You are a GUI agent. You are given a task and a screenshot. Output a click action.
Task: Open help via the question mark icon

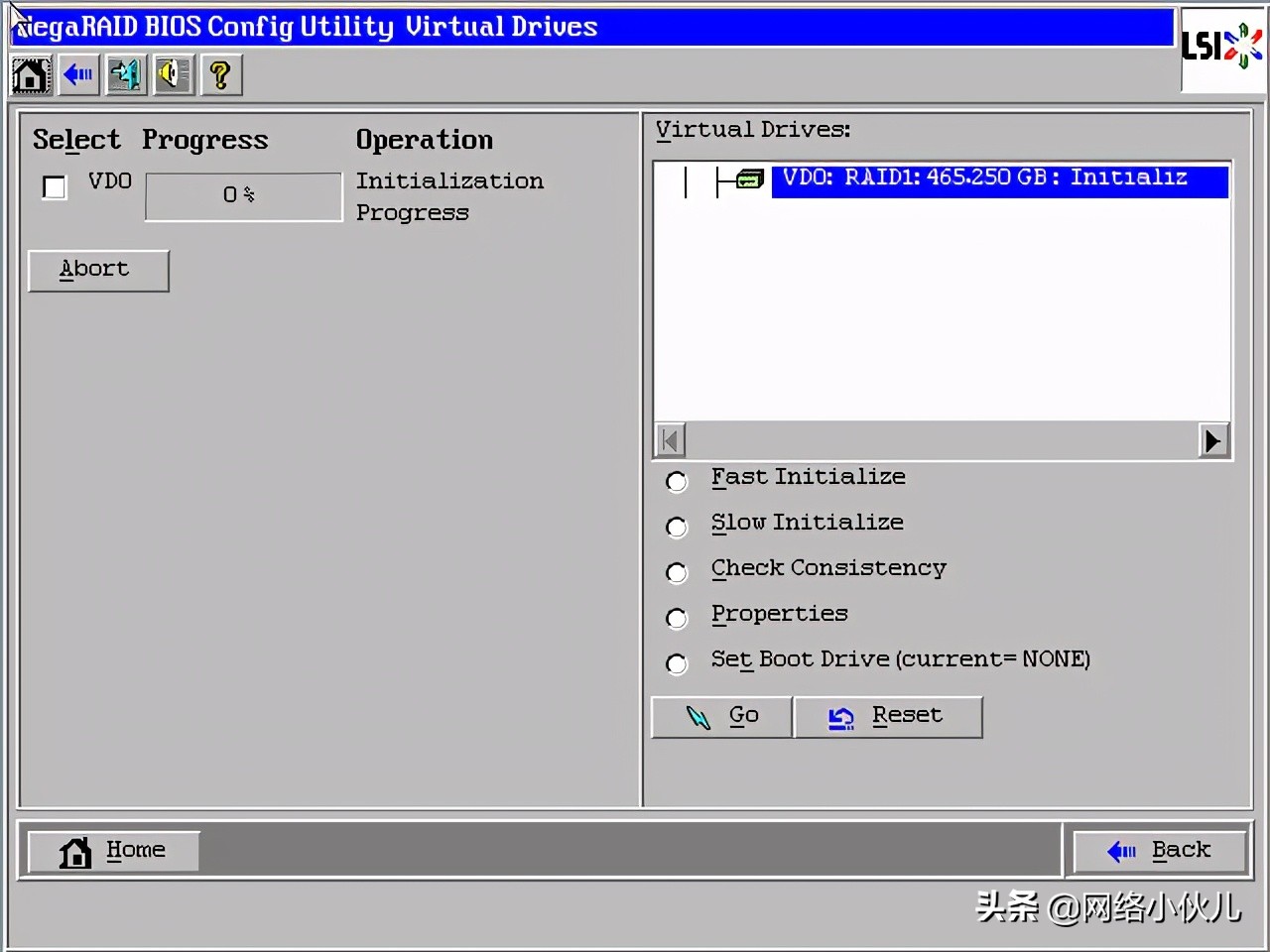220,74
